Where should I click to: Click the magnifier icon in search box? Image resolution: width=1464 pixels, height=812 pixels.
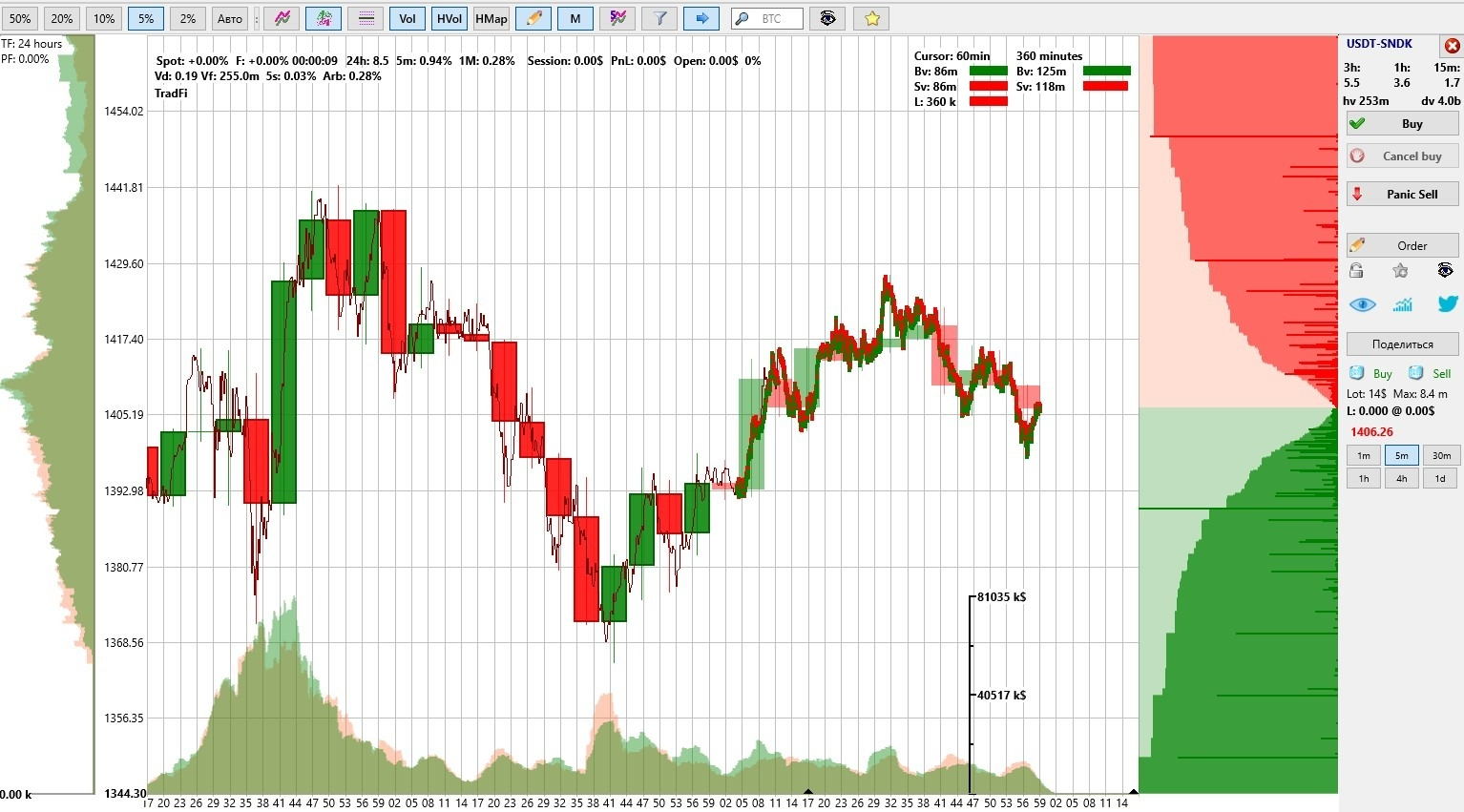pos(742,18)
